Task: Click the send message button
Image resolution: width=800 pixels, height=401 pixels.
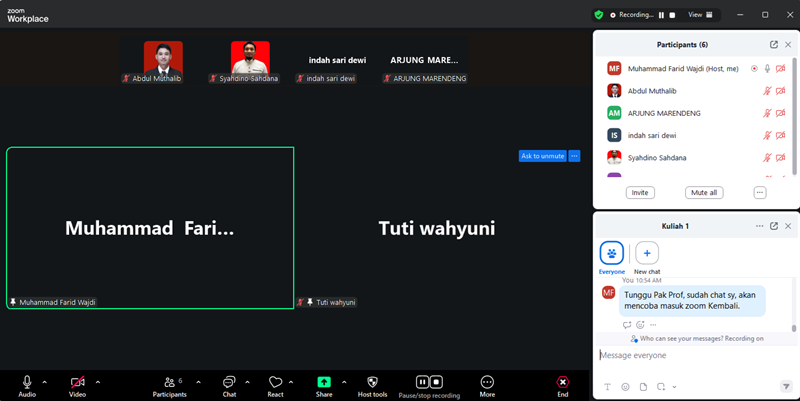Action: click(786, 387)
